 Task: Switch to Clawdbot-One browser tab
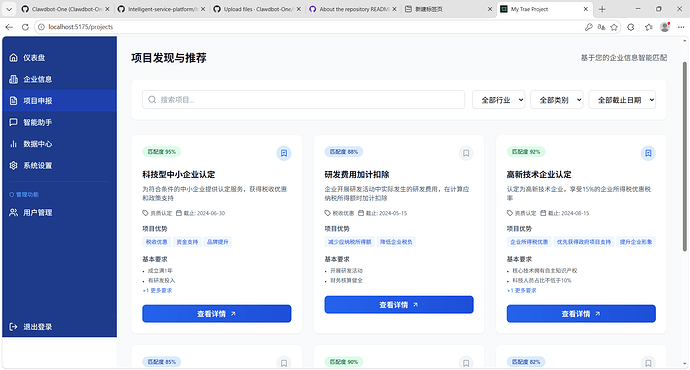tap(65, 9)
